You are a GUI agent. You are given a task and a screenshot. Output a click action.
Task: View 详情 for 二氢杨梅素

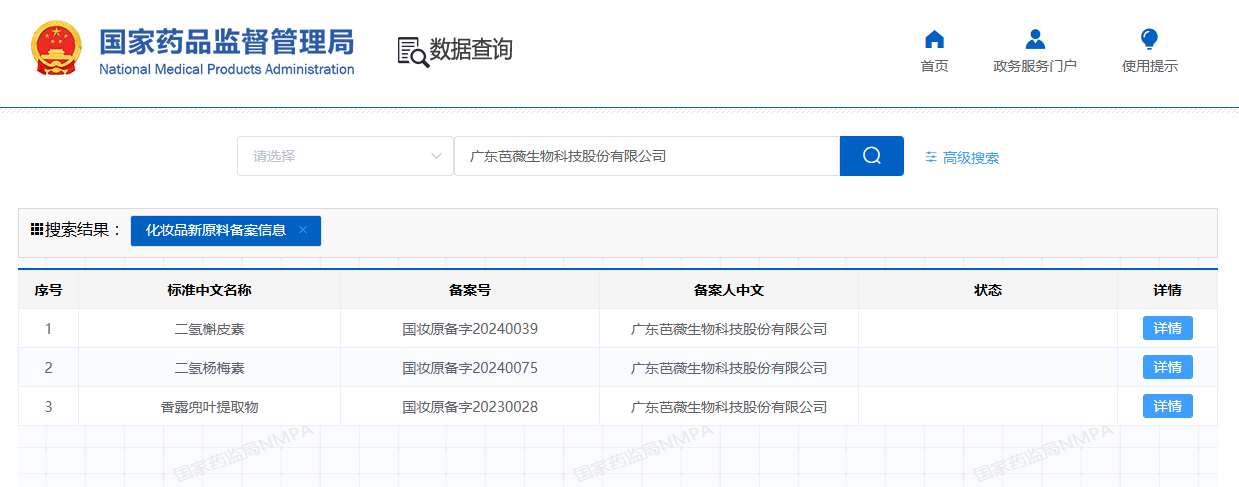click(x=1167, y=367)
